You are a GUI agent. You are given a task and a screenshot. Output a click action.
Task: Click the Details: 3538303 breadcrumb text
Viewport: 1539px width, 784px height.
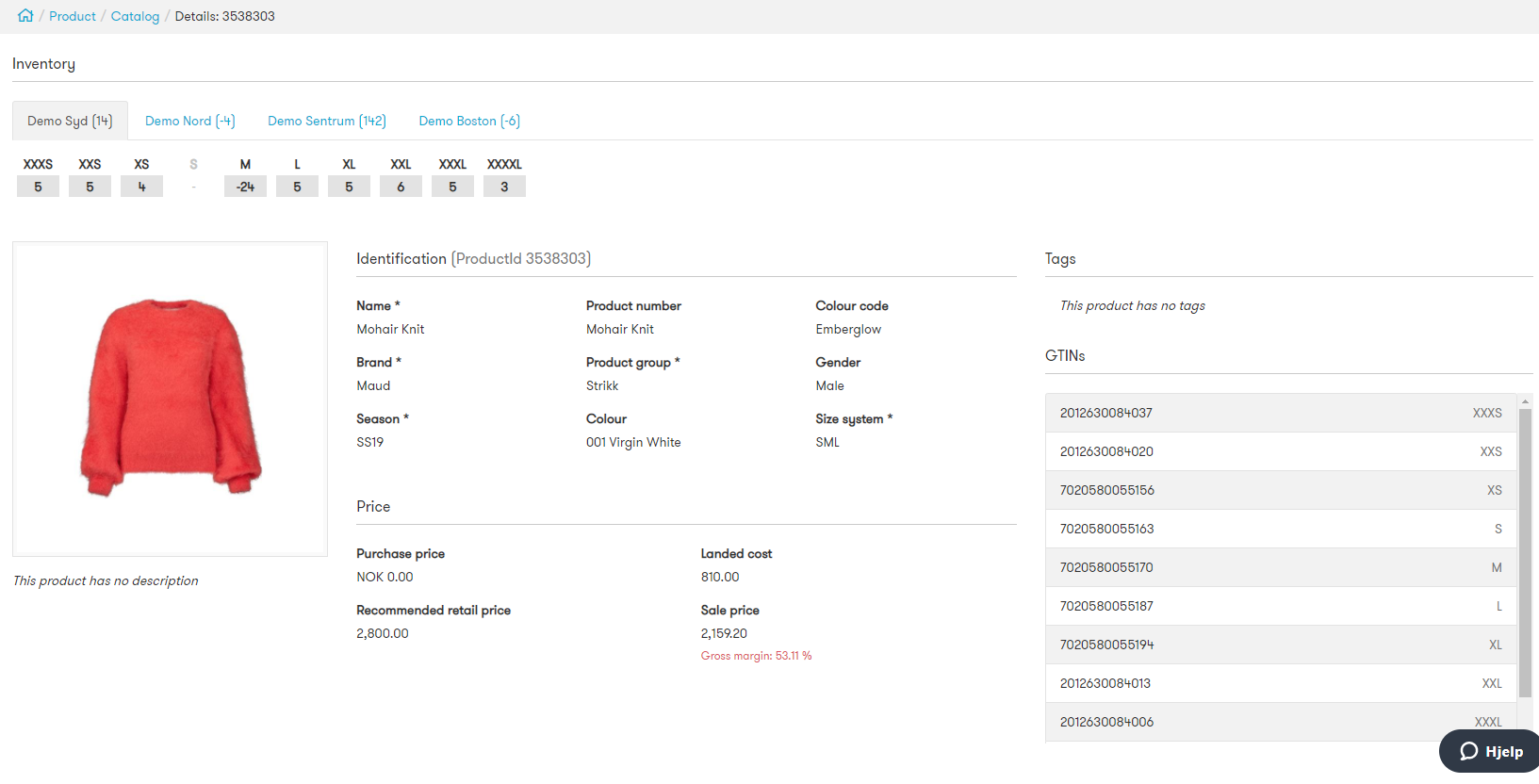[x=225, y=16]
